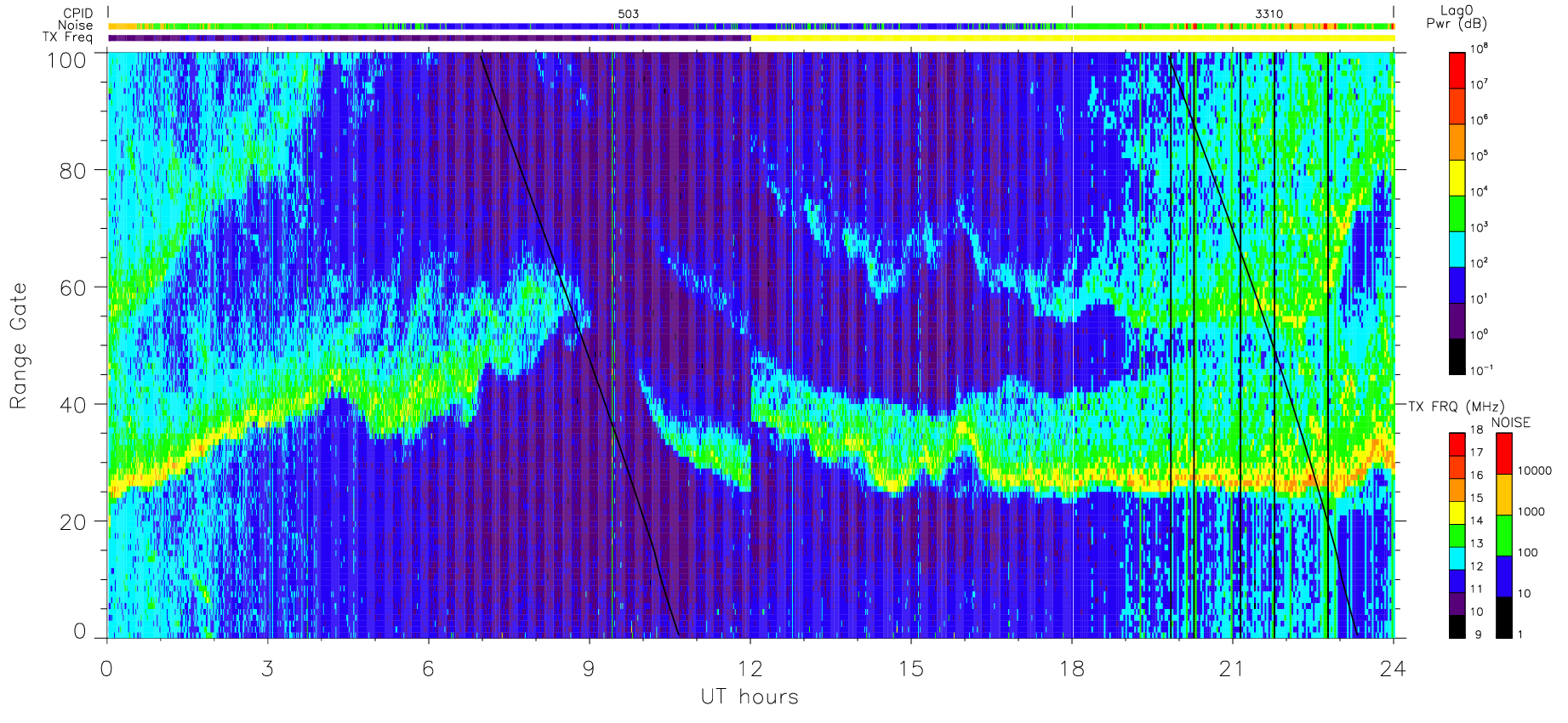Image resolution: width=1568 pixels, height=723 pixels.
Task: Click red top segment of TX FRQ colorbar
Action: [x=1457, y=445]
